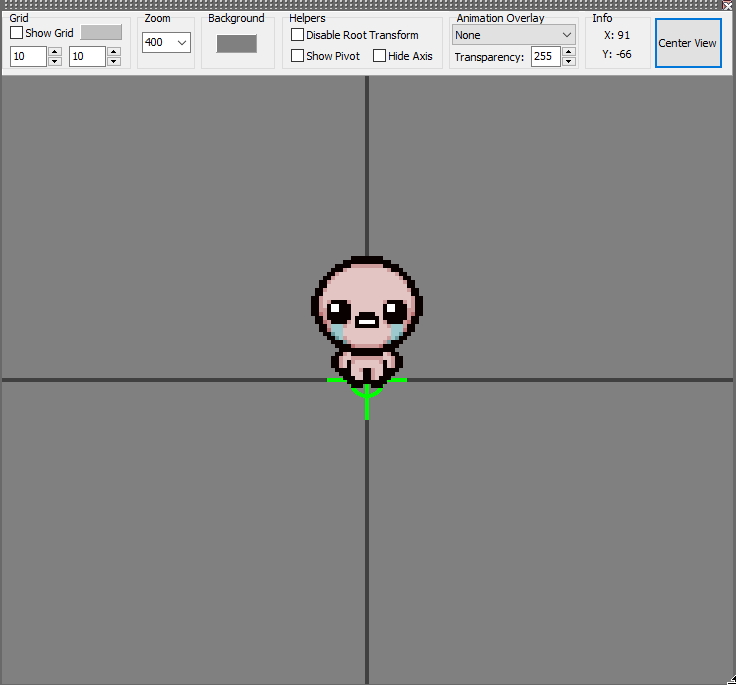This screenshot has width=736, height=685.
Task: Click the Transparency value field
Action: (x=545, y=56)
